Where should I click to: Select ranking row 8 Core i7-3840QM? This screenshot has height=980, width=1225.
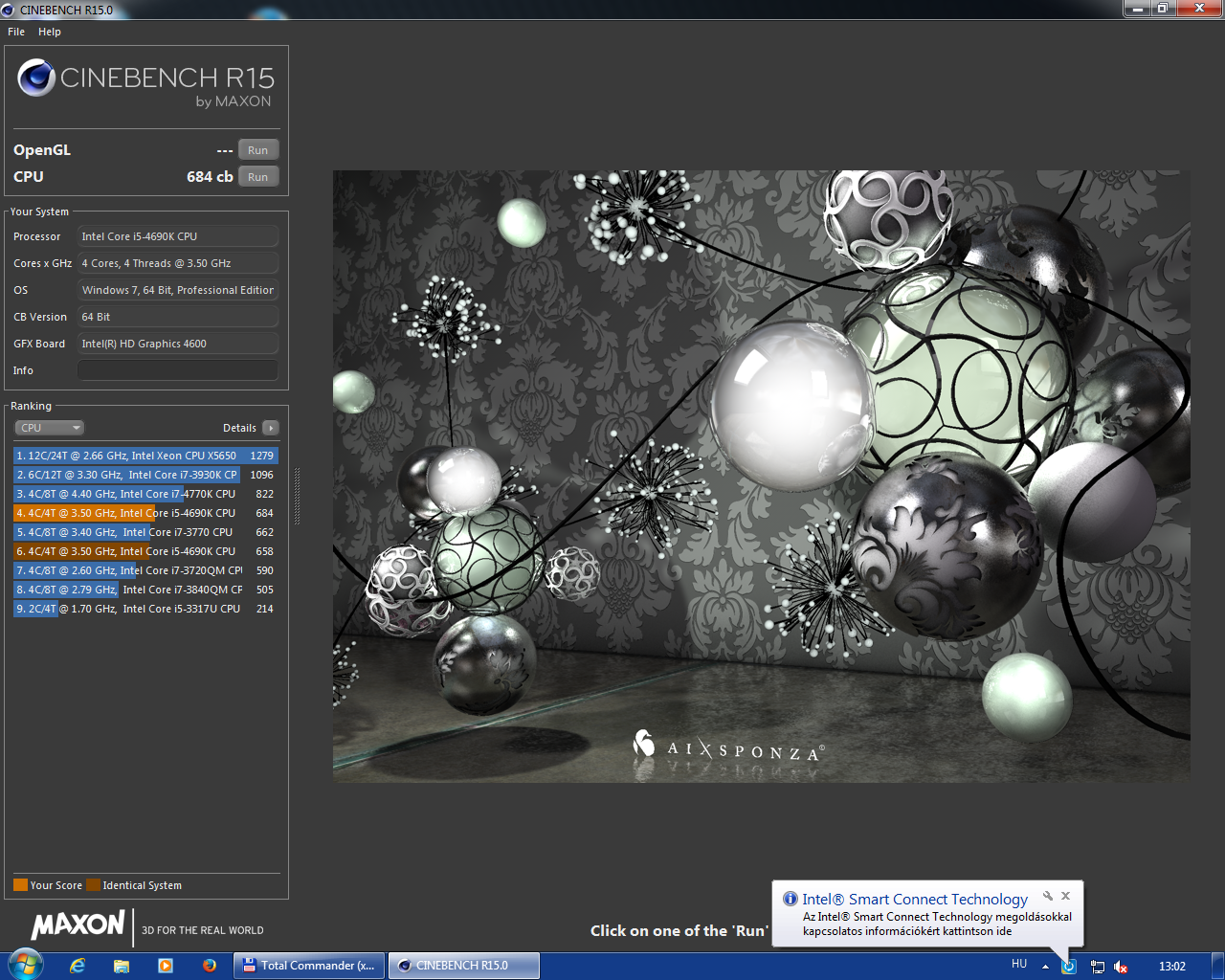click(145, 590)
